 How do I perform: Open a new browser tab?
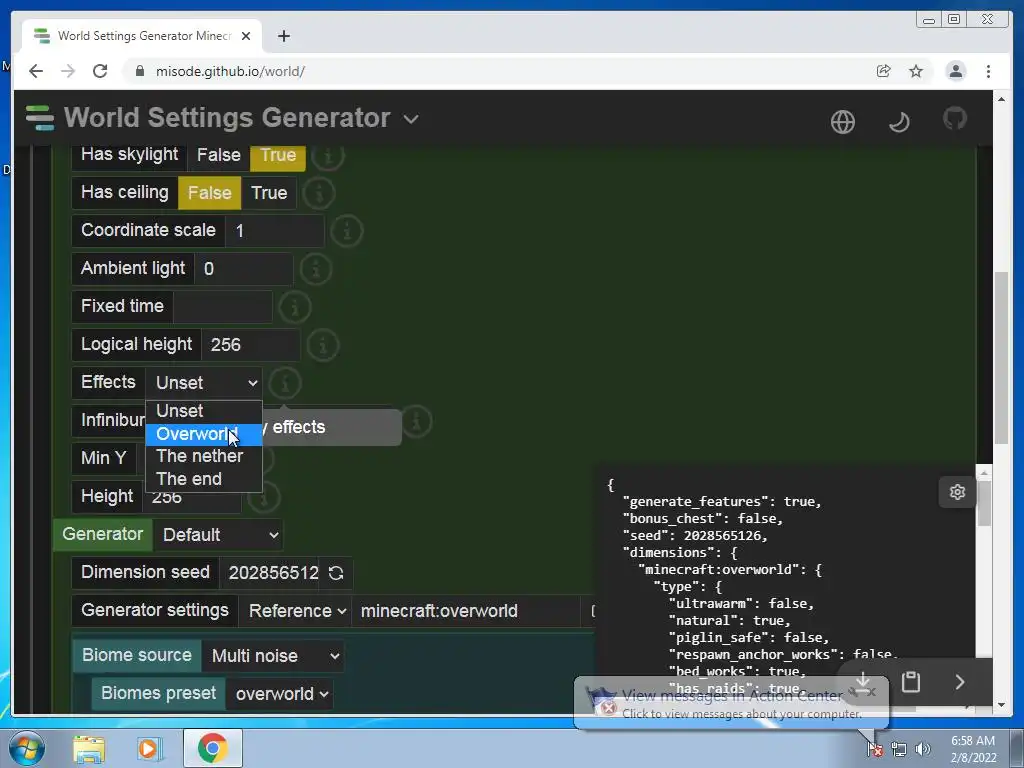(x=283, y=36)
